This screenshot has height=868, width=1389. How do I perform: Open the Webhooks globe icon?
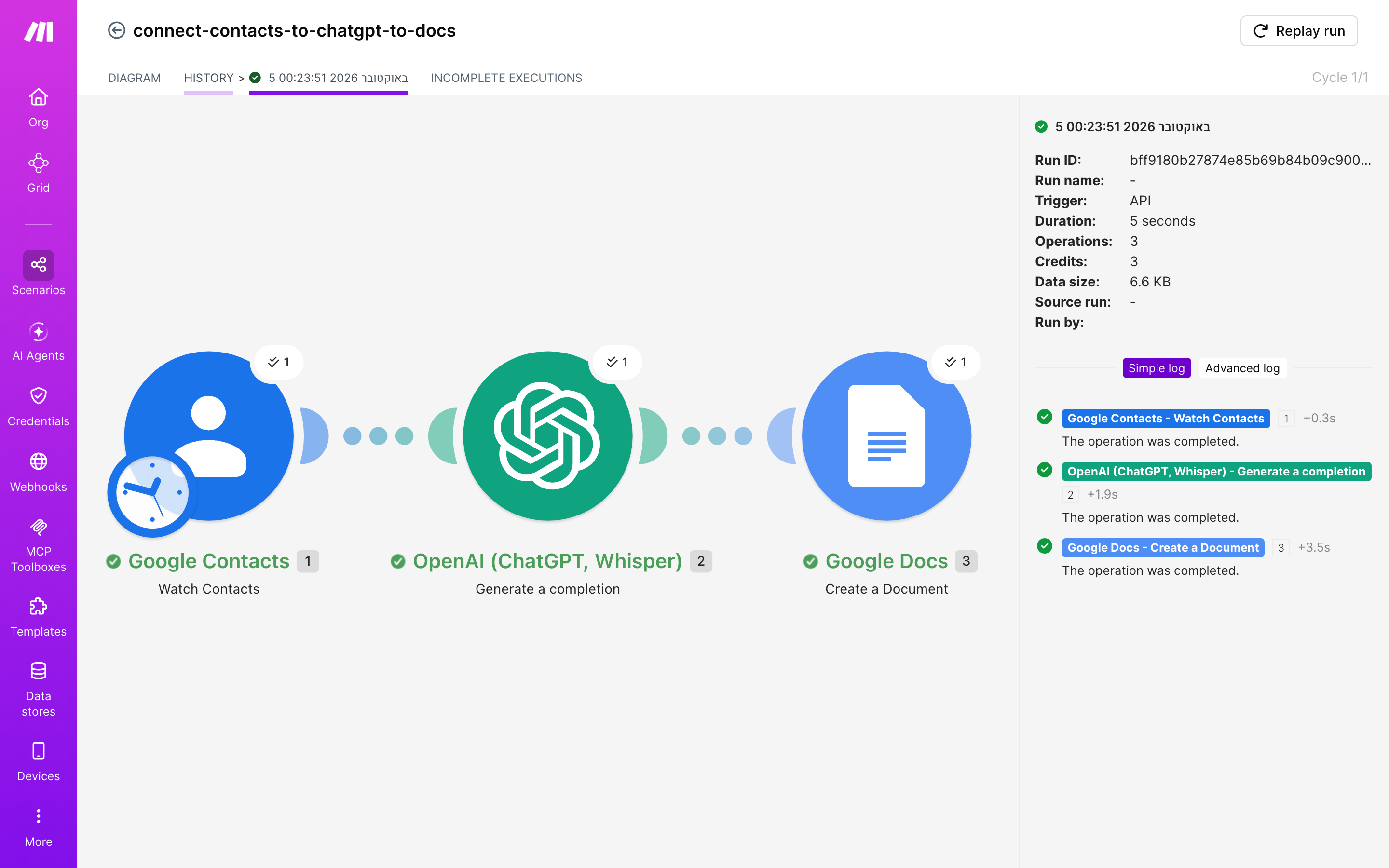pyautogui.click(x=39, y=461)
